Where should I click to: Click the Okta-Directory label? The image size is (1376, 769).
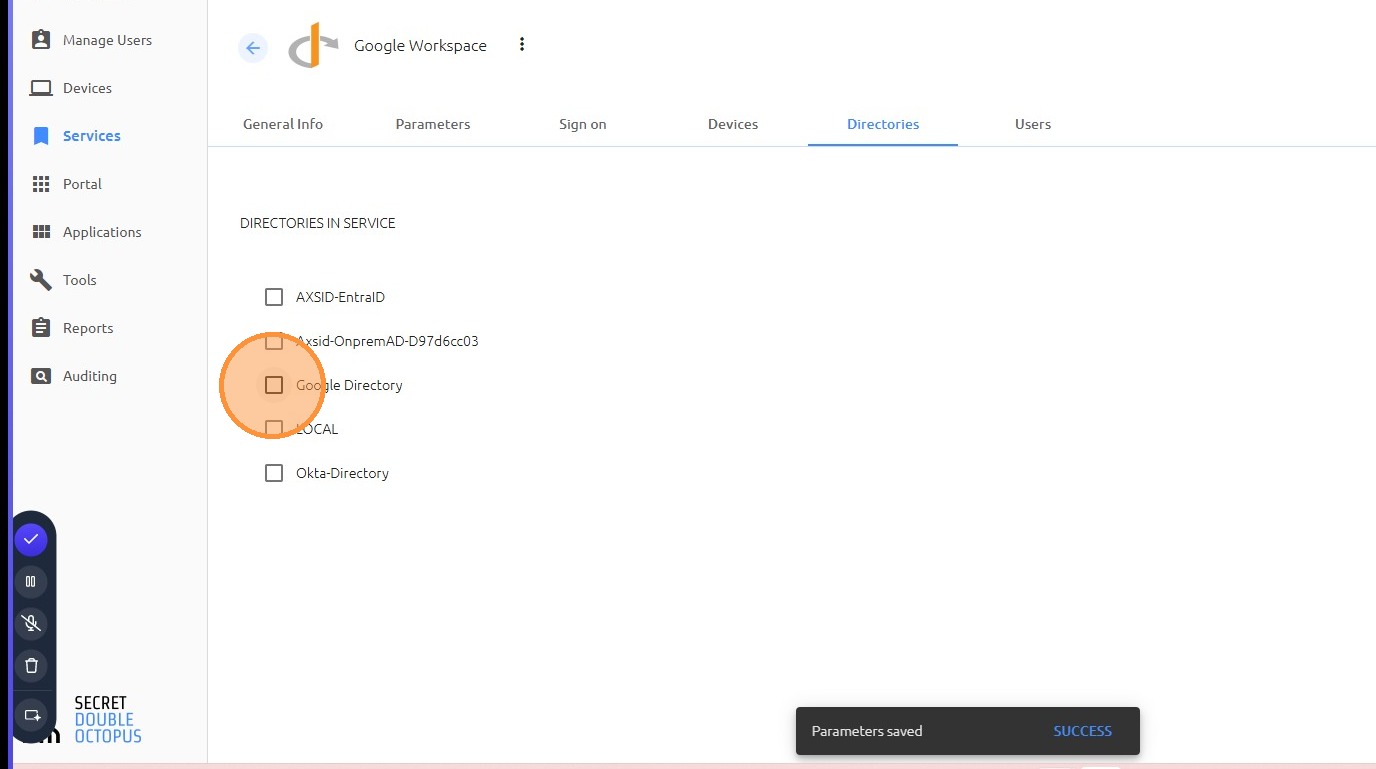(342, 473)
